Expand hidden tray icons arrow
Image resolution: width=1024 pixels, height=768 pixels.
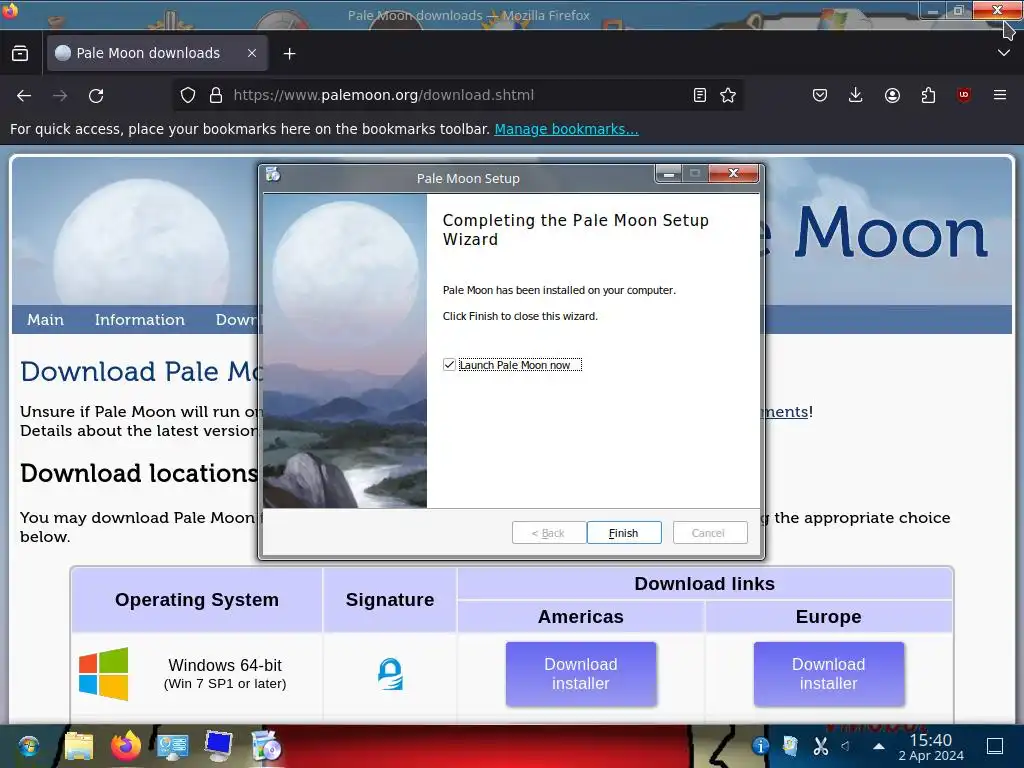coord(879,746)
